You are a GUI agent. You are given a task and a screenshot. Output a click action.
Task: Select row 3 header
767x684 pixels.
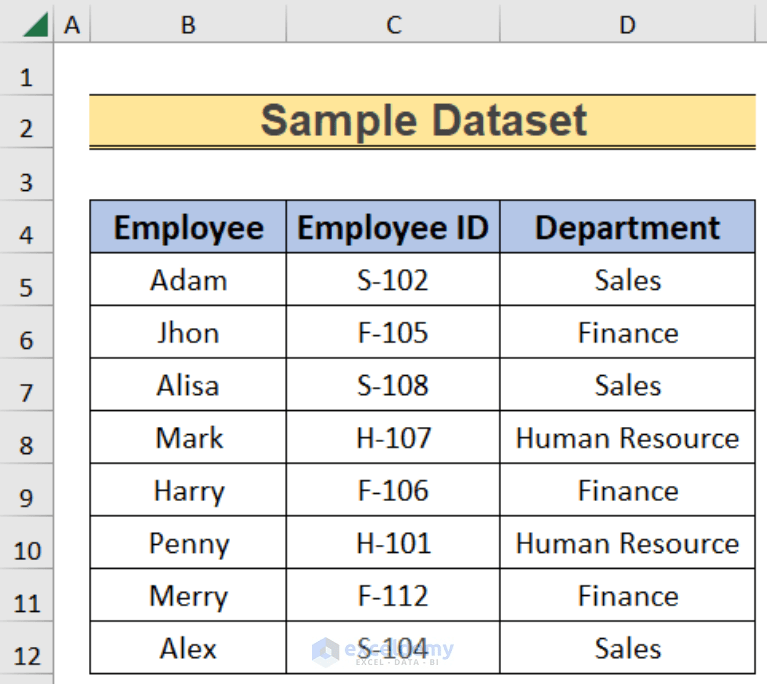tap(26, 174)
